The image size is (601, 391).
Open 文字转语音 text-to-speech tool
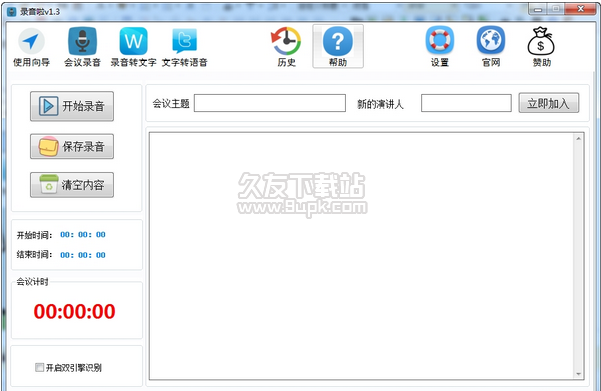click(x=184, y=47)
